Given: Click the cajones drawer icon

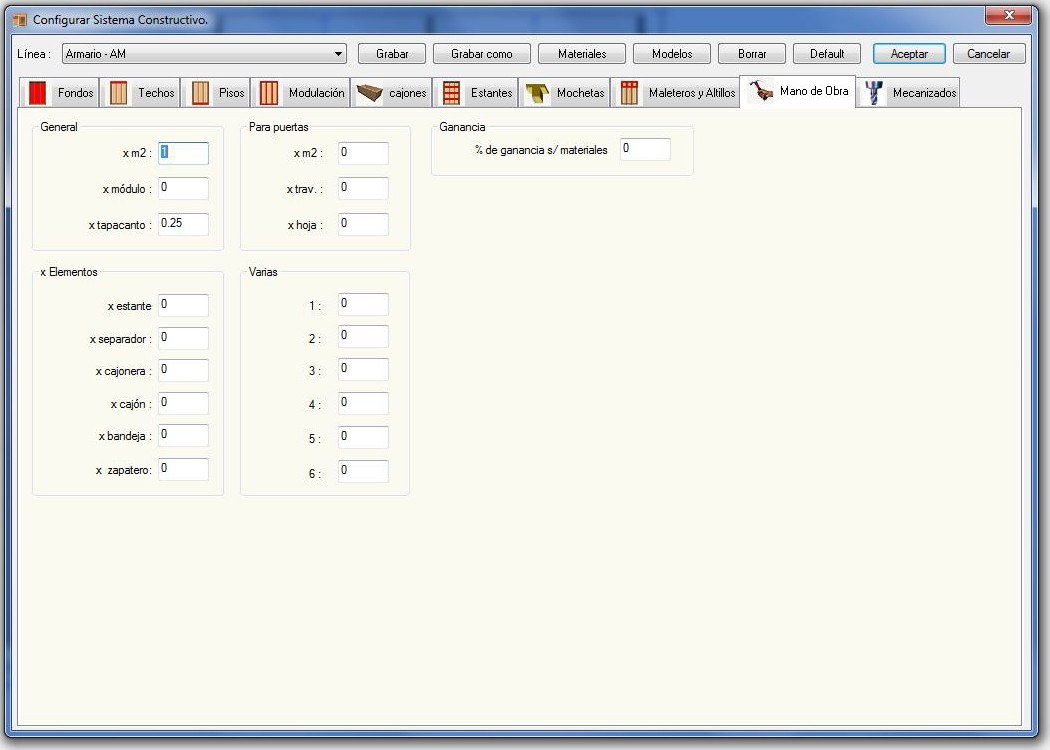Looking at the screenshot, I should [369, 93].
